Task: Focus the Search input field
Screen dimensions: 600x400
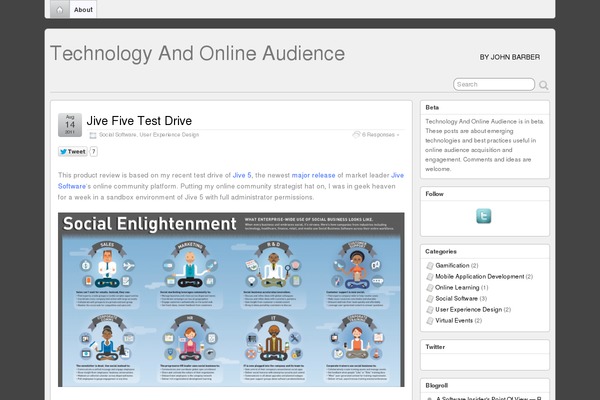Action: click(x=494, y=84)
